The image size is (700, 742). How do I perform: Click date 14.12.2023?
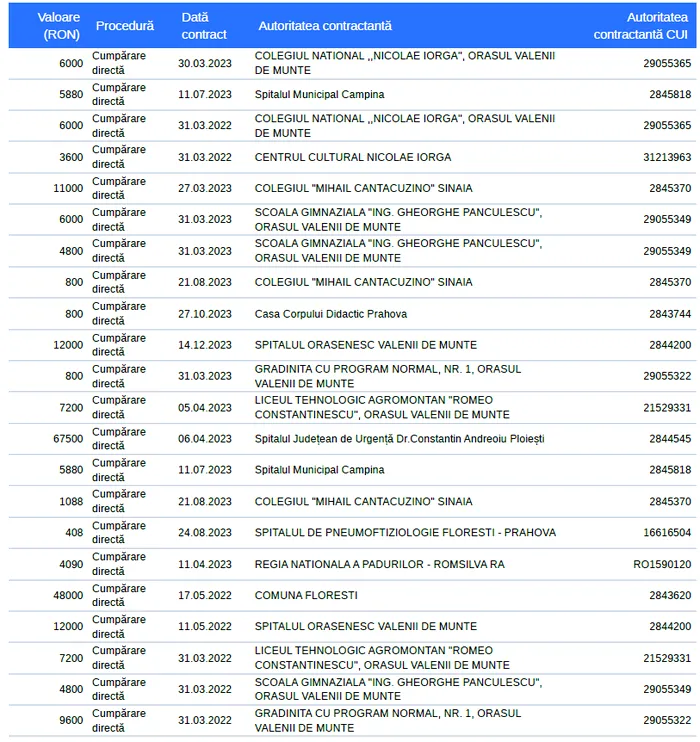pos(205,345)
